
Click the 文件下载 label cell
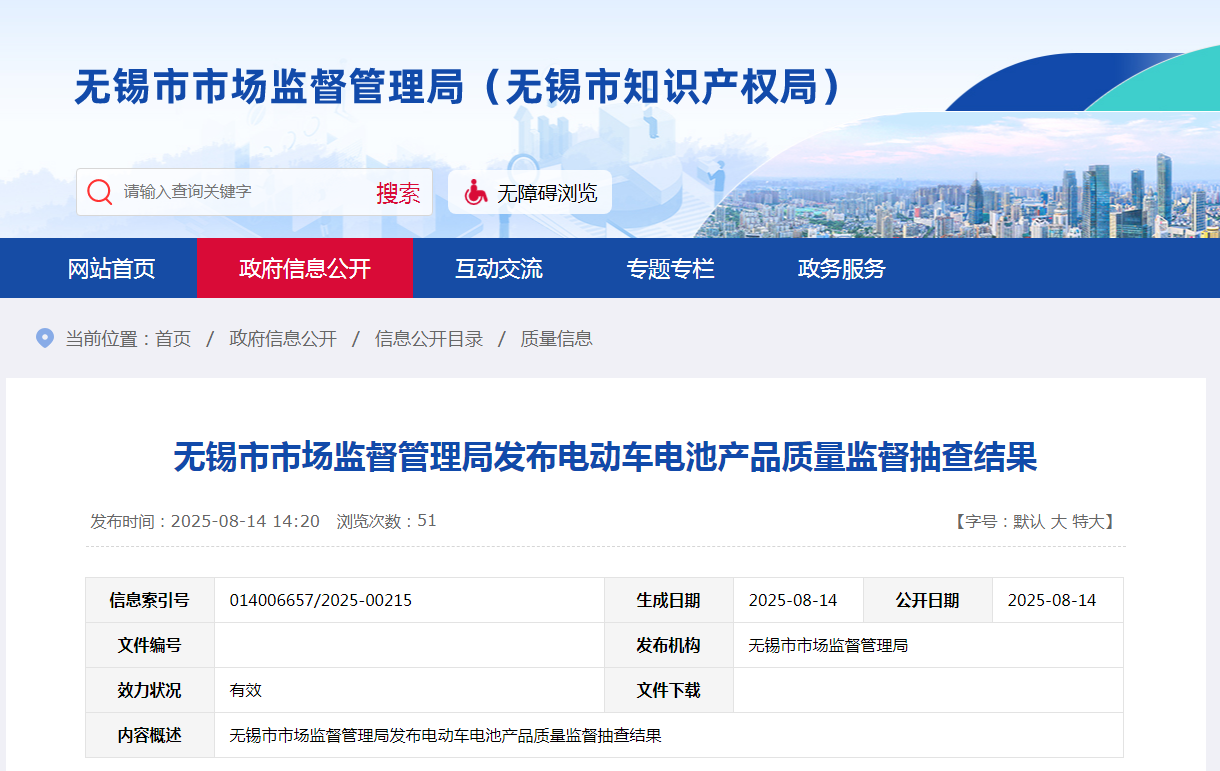[669, 690]
